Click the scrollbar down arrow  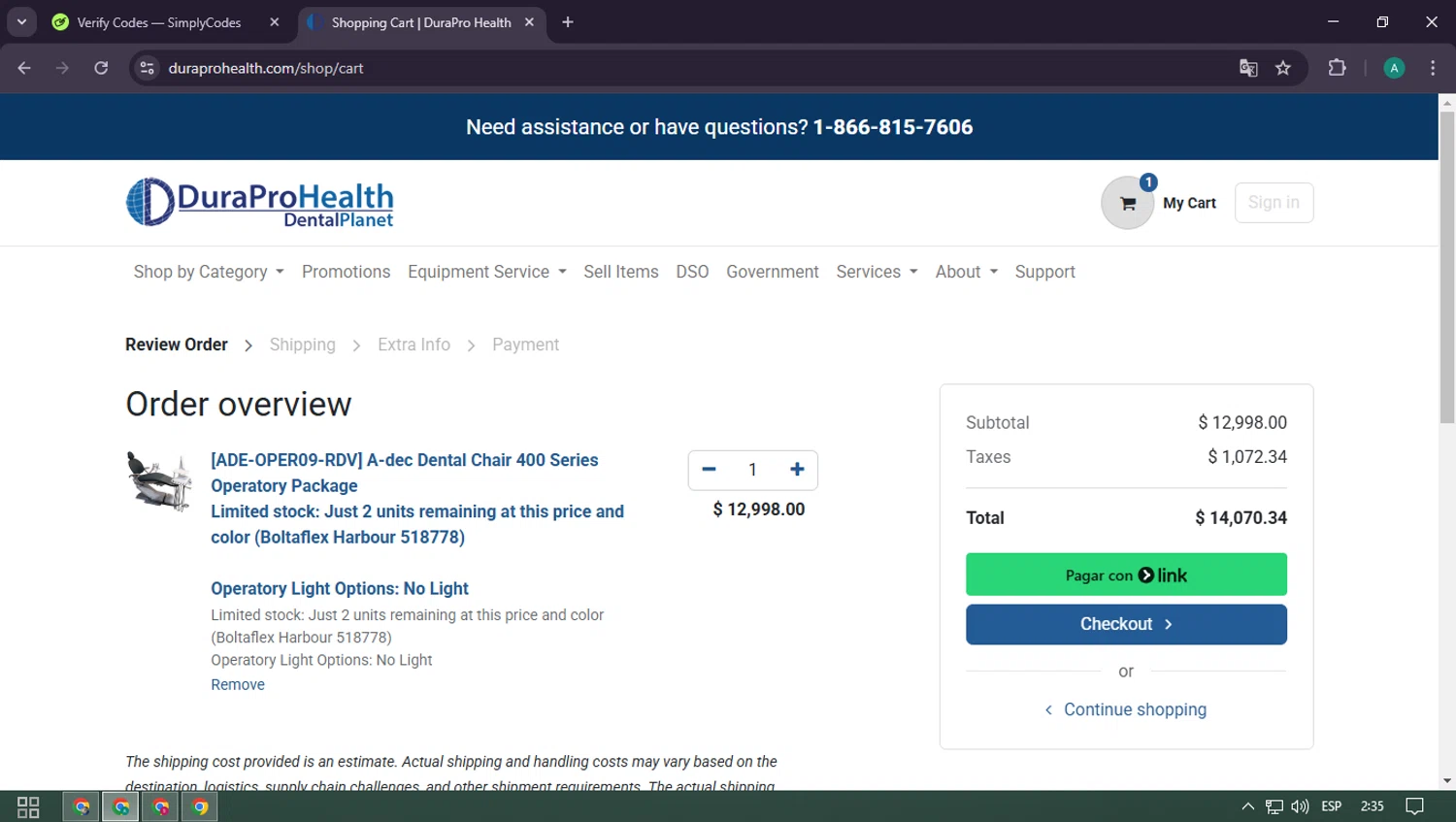click(x=1447, y=780)
